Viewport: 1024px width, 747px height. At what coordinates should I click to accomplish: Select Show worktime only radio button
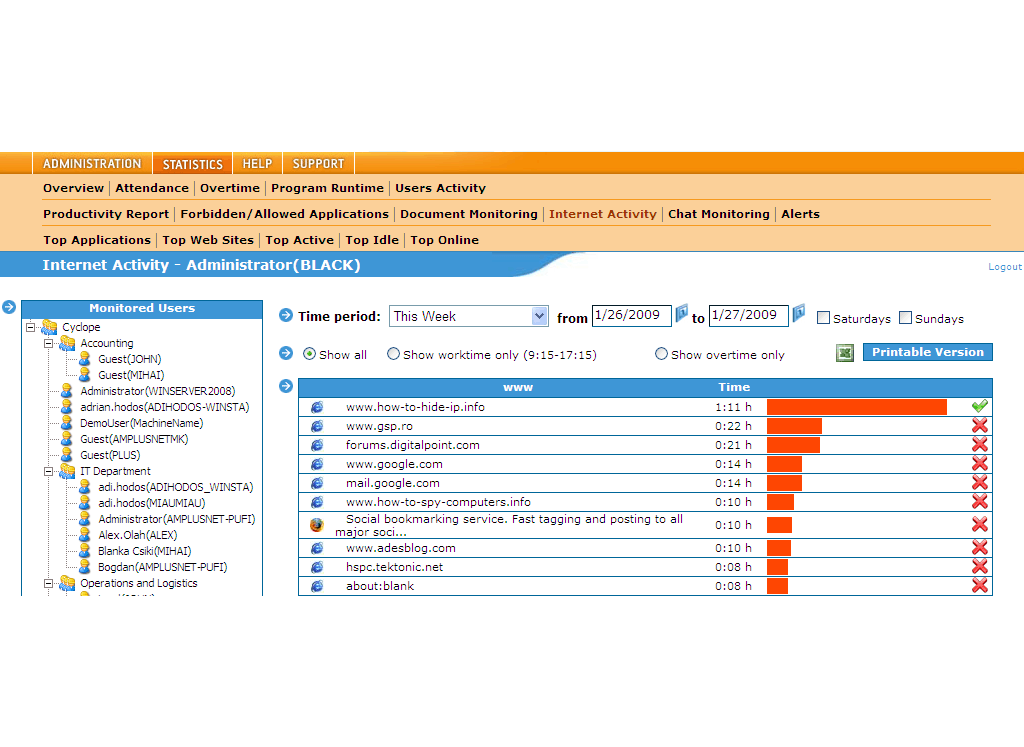(x=393, y=354)
